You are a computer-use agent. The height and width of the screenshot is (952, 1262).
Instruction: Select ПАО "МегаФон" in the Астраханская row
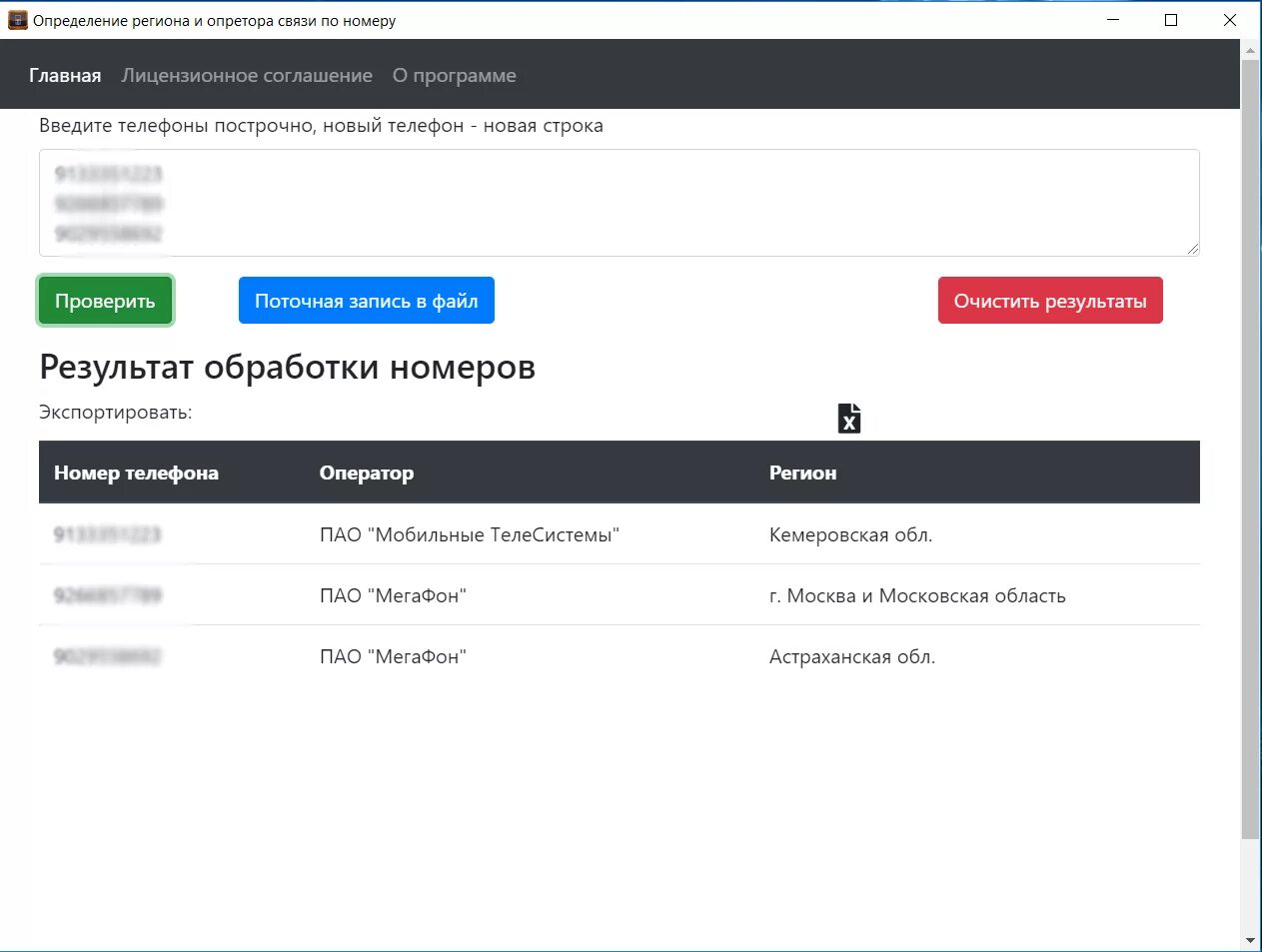[x=393, y=656]
